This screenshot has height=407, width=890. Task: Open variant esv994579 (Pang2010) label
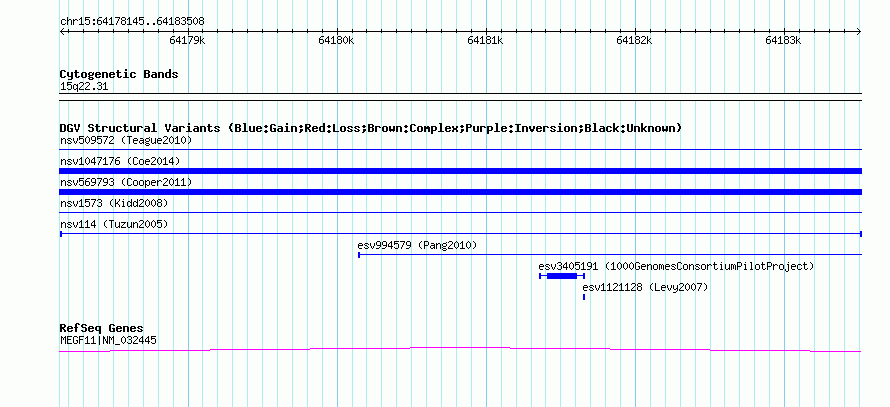pos(417,246)
